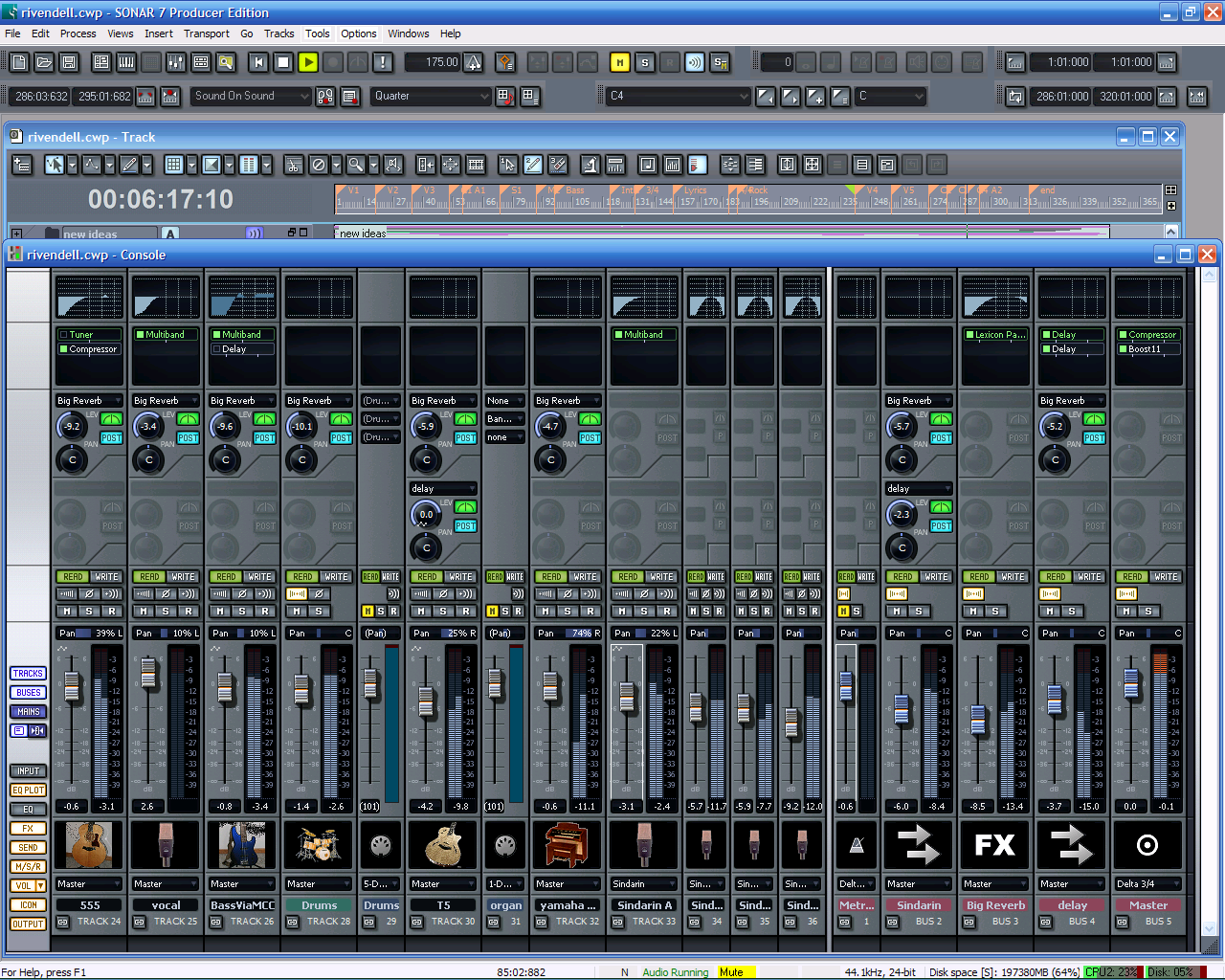
Task: Click the loop on/off icon
Action: (x=1015, y=97)
